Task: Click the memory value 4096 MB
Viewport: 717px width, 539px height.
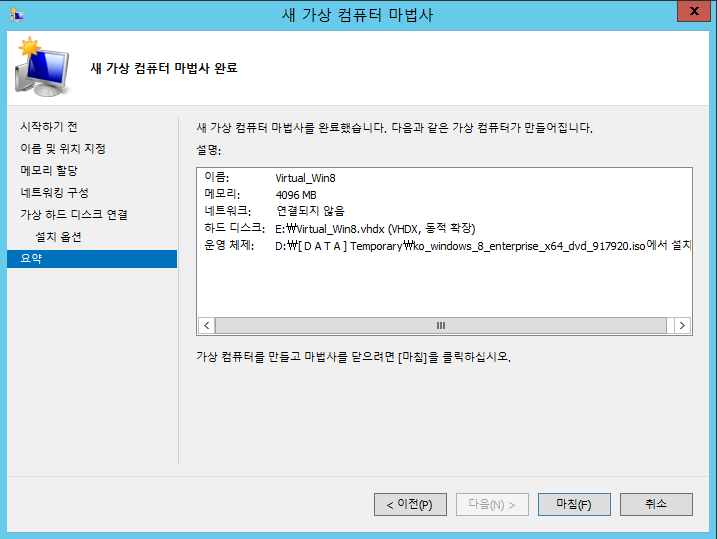Action: tap(296, 195)
